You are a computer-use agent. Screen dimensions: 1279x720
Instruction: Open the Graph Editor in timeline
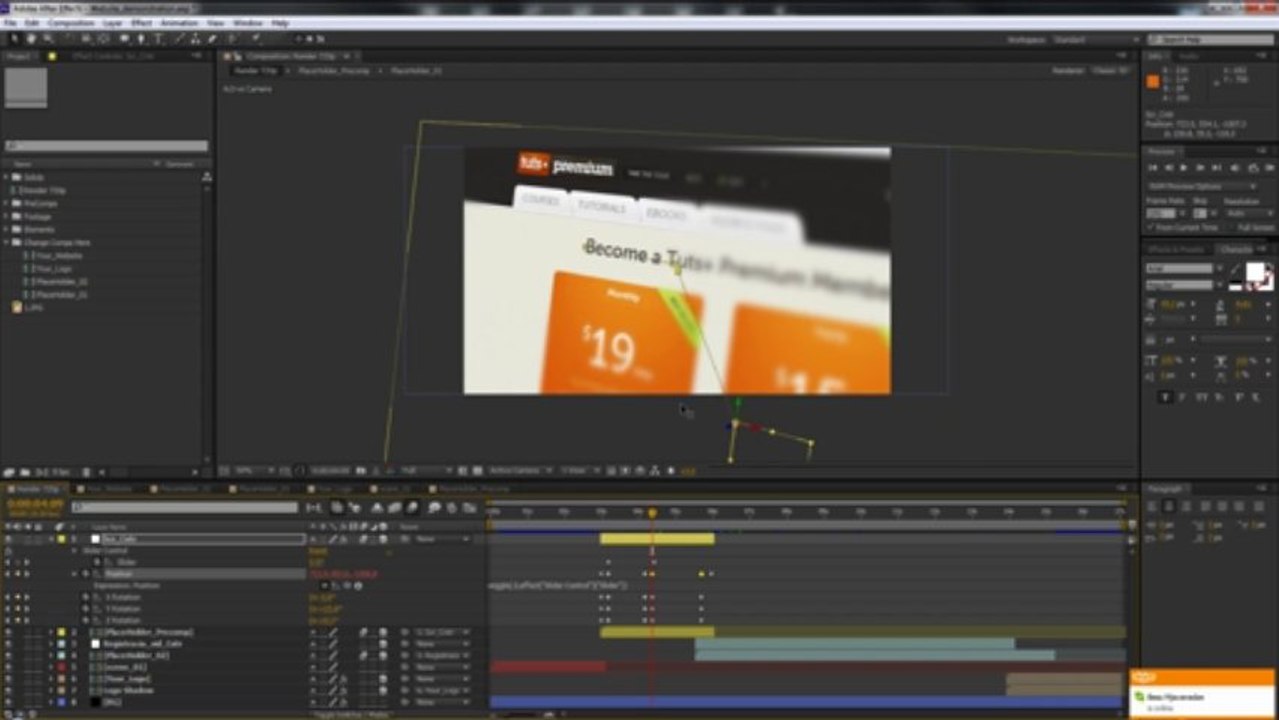click(468, 508)
